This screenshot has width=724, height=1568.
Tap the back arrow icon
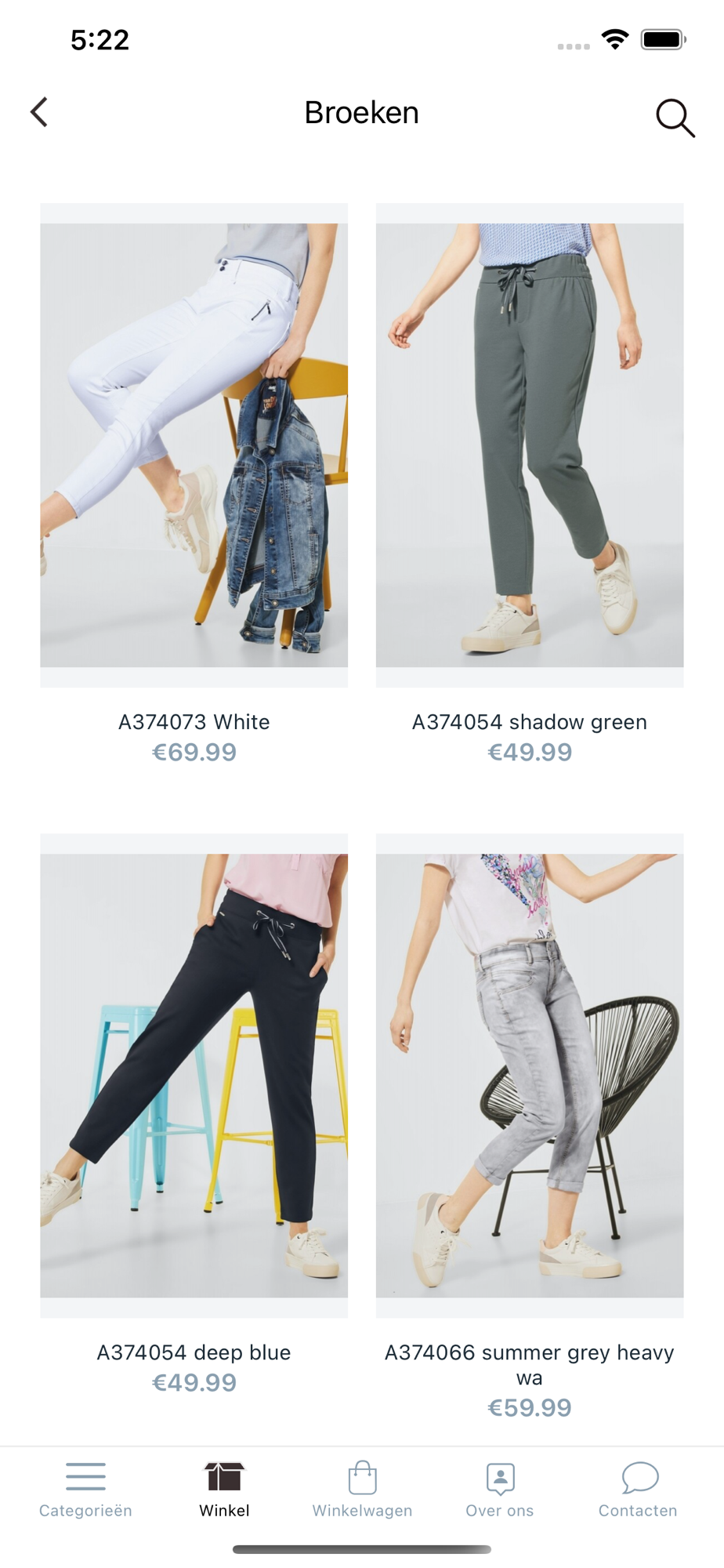40,112
